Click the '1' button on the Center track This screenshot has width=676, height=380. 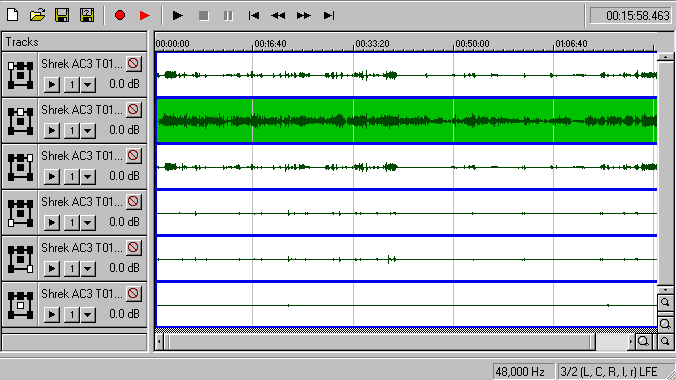72,131
